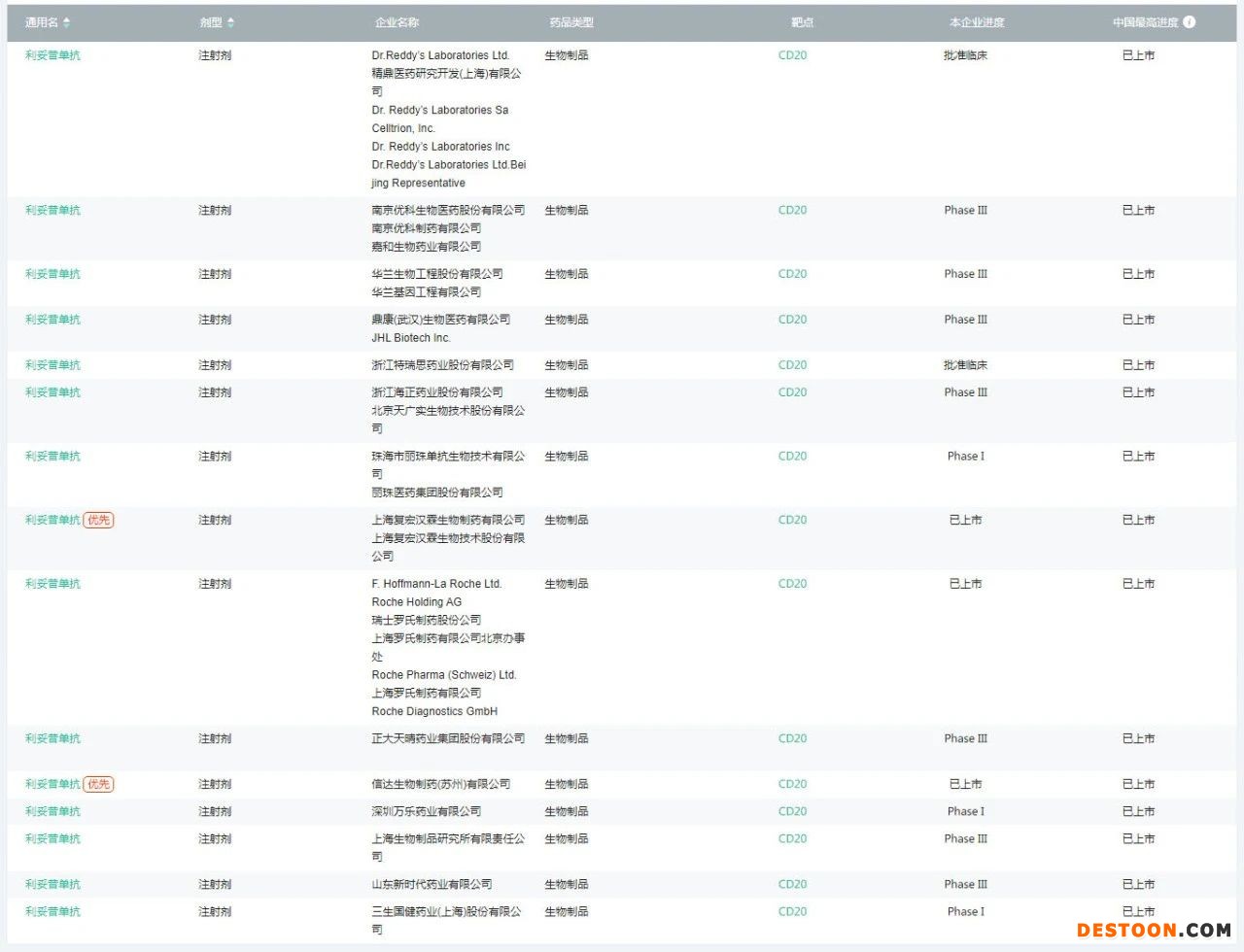Viewport: 1244px width, 952px height.
Task: Click the 剂型 column sort icon
Action: click(230, 22)
